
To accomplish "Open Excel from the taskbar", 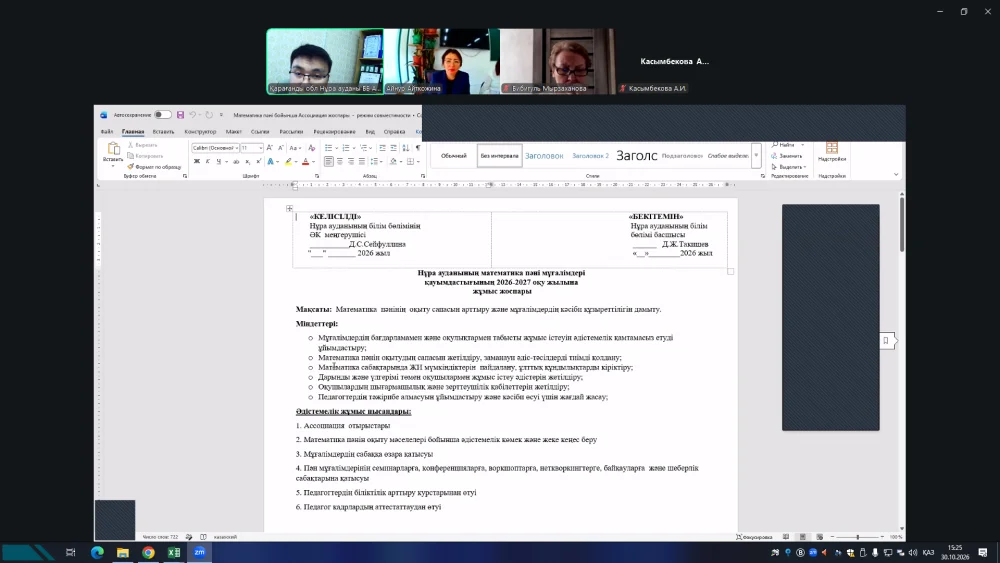I will coord(174,552).
